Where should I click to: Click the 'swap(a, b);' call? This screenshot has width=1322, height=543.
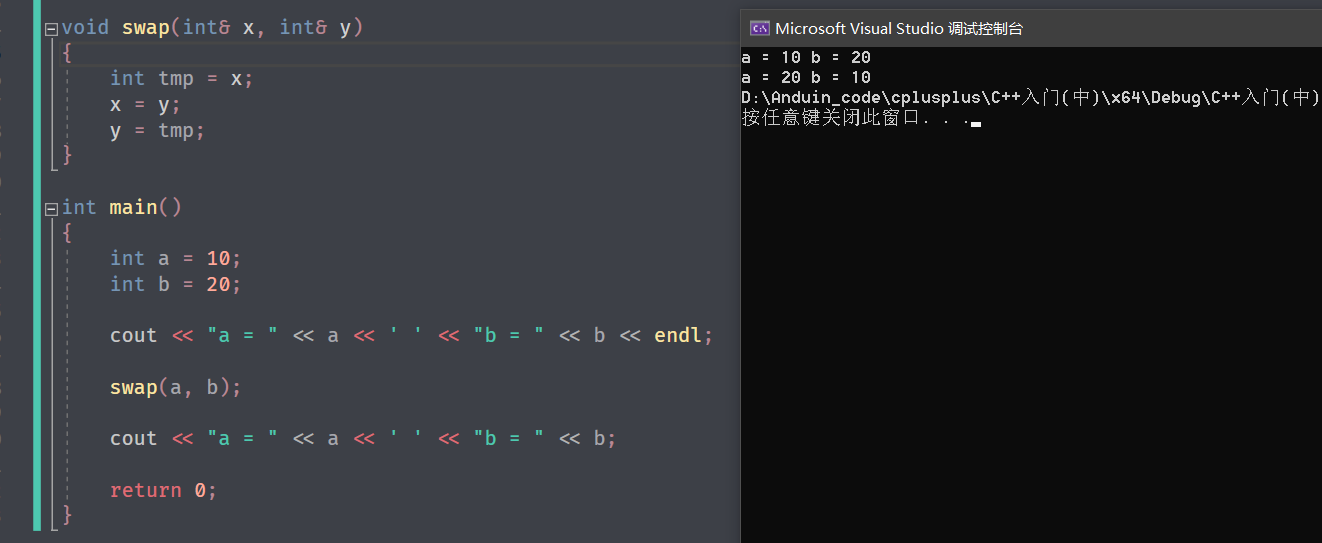(x=176, y=388)
